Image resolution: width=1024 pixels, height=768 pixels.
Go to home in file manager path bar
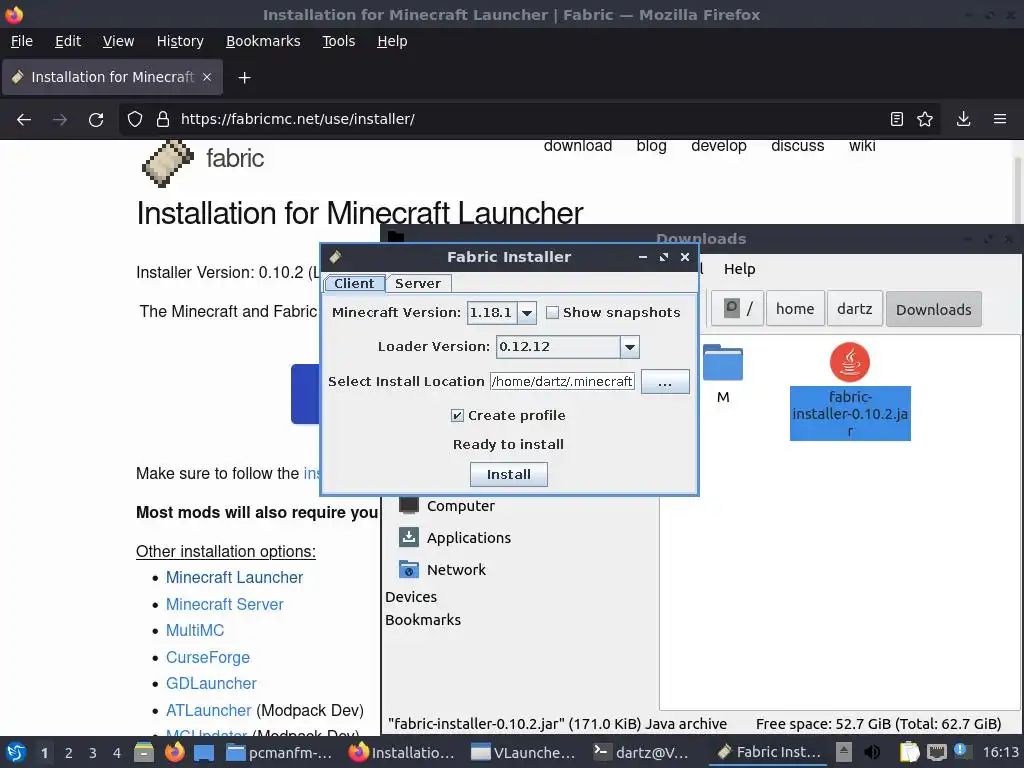[795, 309]
